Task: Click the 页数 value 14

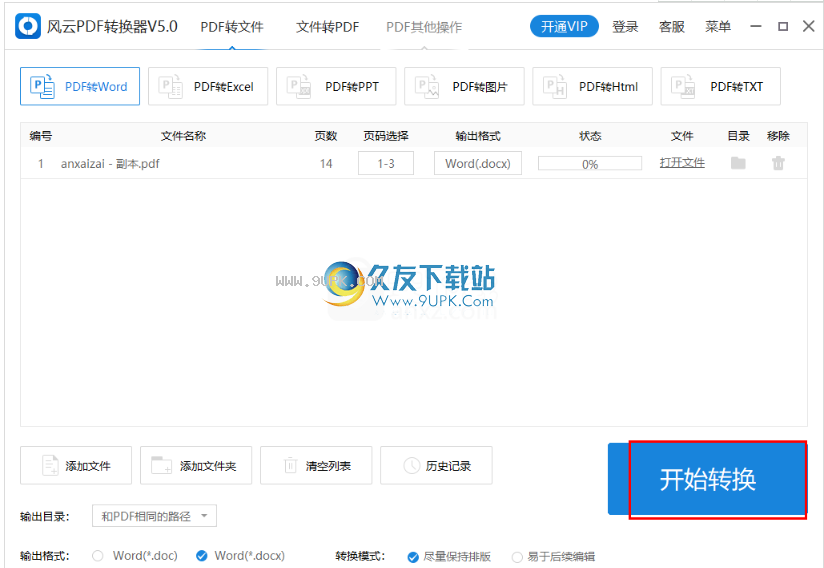Action: point(326,163)
